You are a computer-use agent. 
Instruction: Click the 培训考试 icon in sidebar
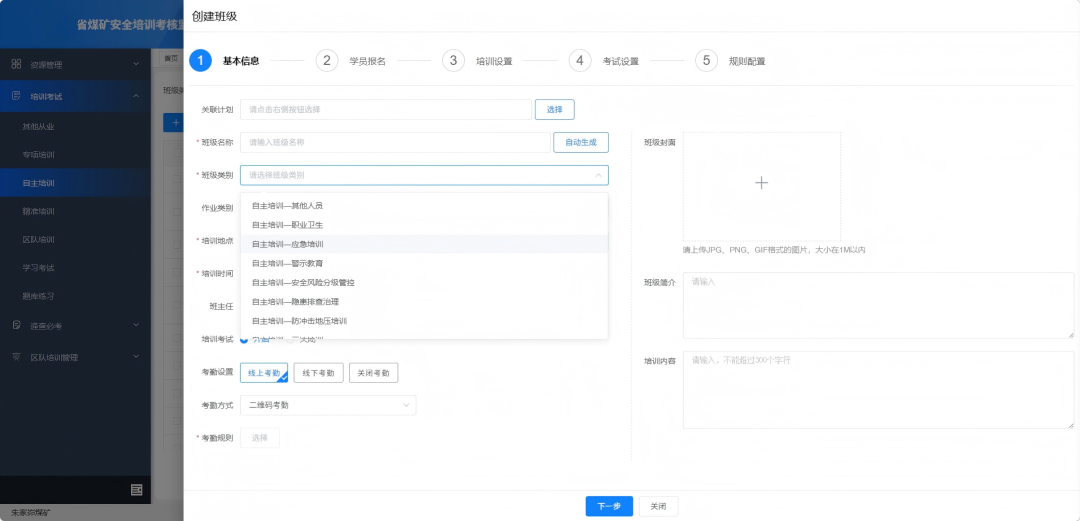16,96
